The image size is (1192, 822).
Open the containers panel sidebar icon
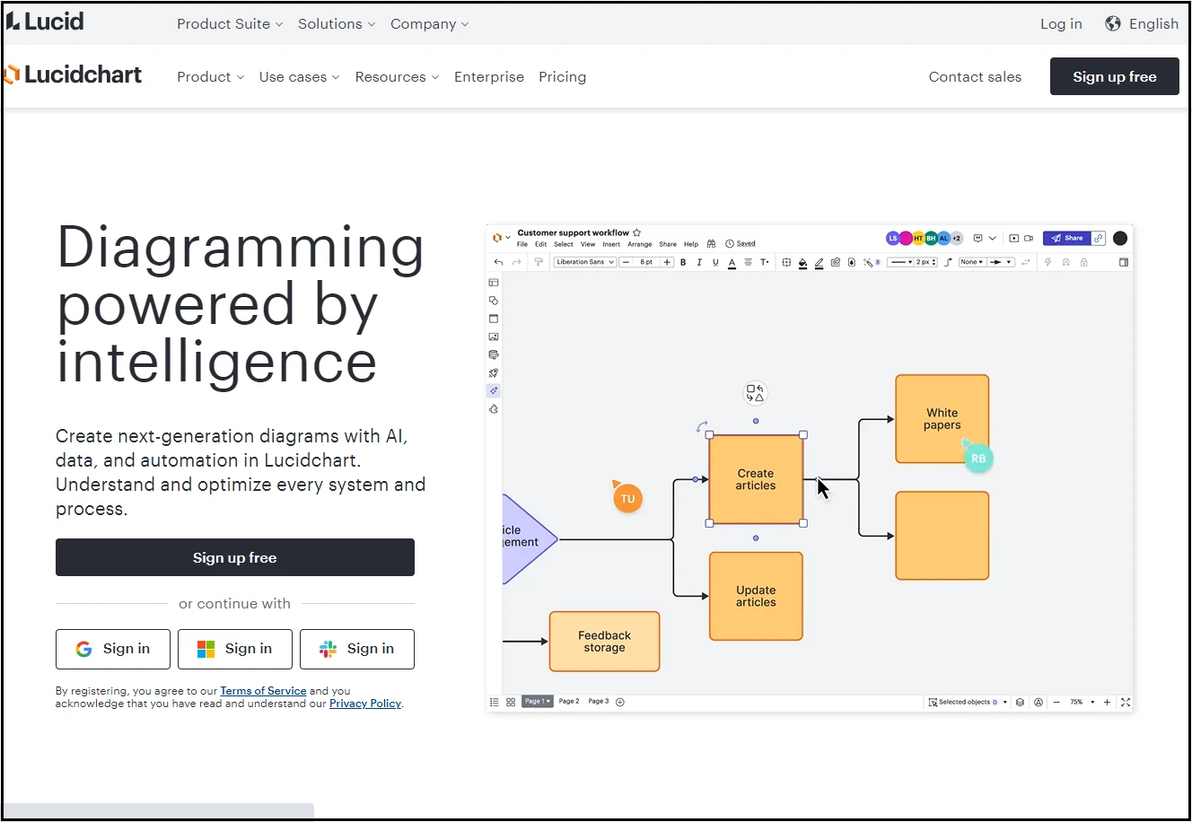tap(493, 319)
